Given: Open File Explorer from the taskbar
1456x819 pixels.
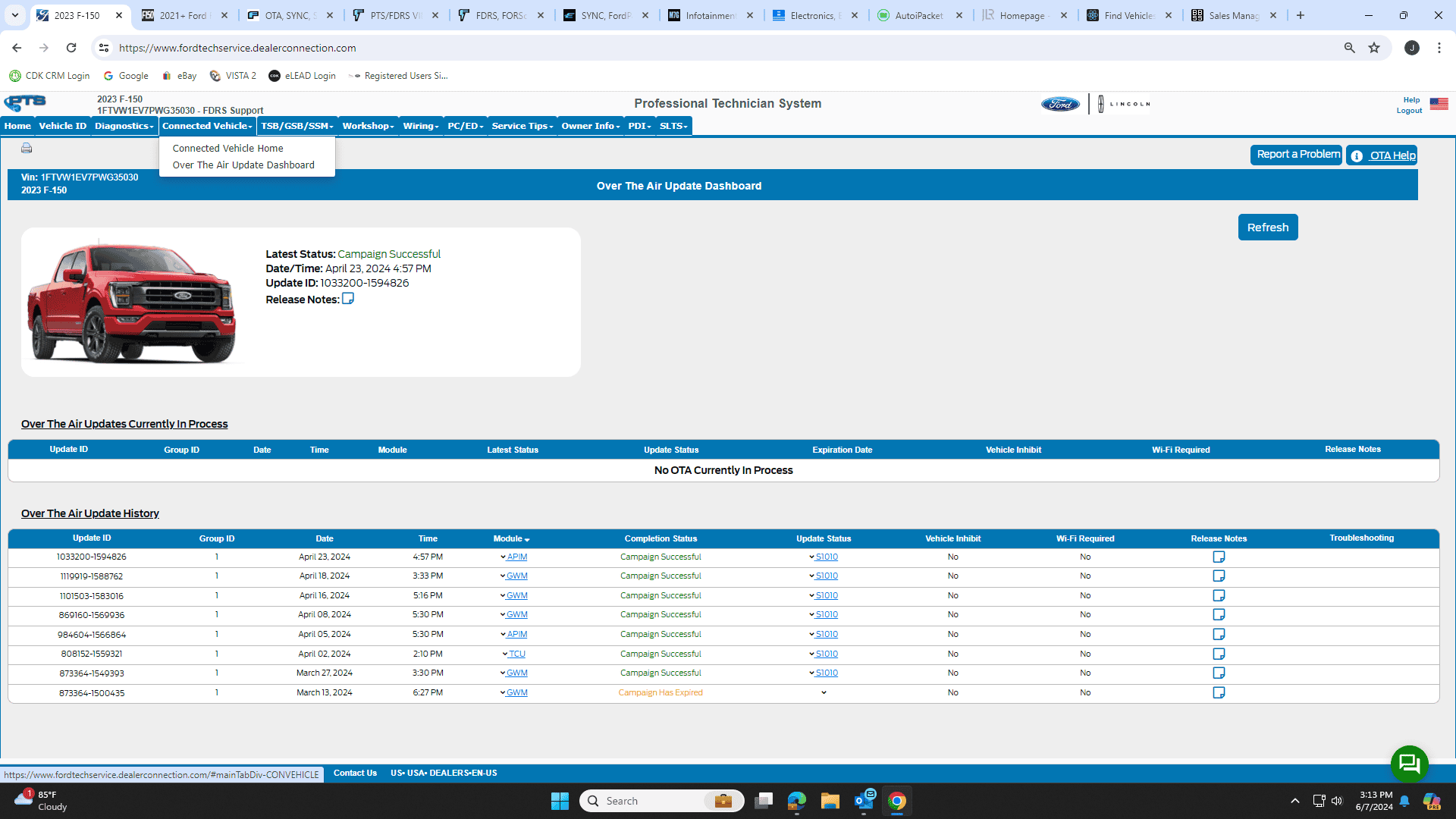Looking at the screenshot, I should pyautogui.click(x=830, y=802).
